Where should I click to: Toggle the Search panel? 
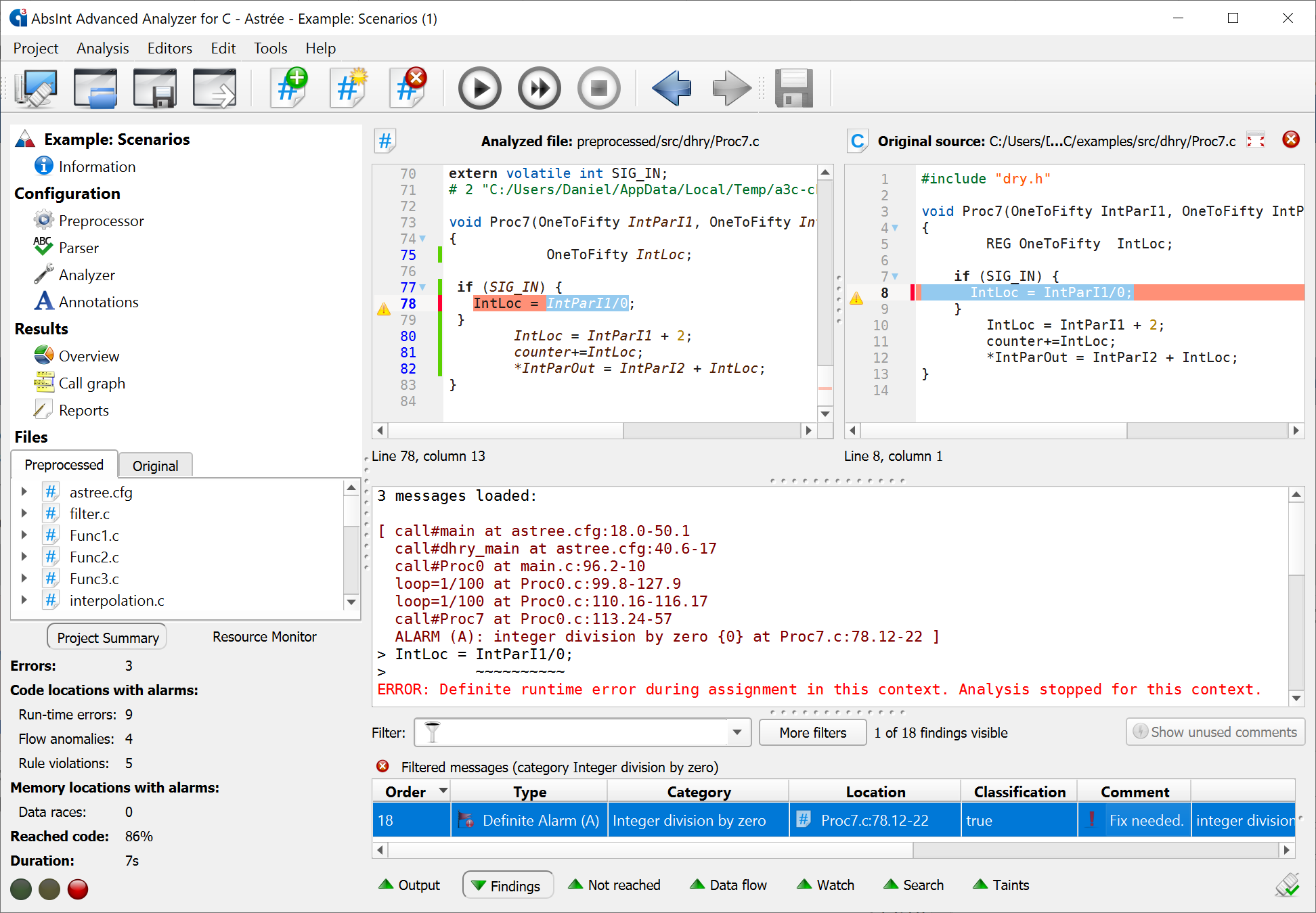pyautogui.click(x=913, y=885)
